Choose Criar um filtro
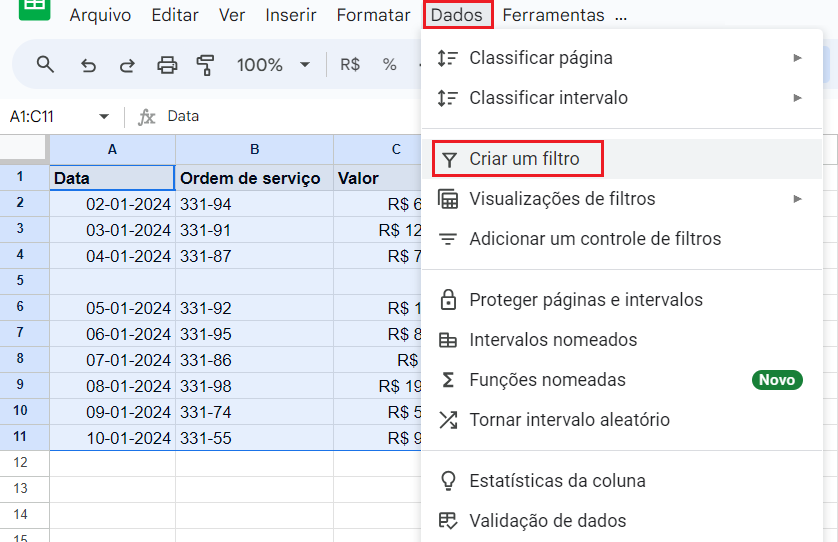Viewport: 838px width, 542px height. tap(622, 159)
